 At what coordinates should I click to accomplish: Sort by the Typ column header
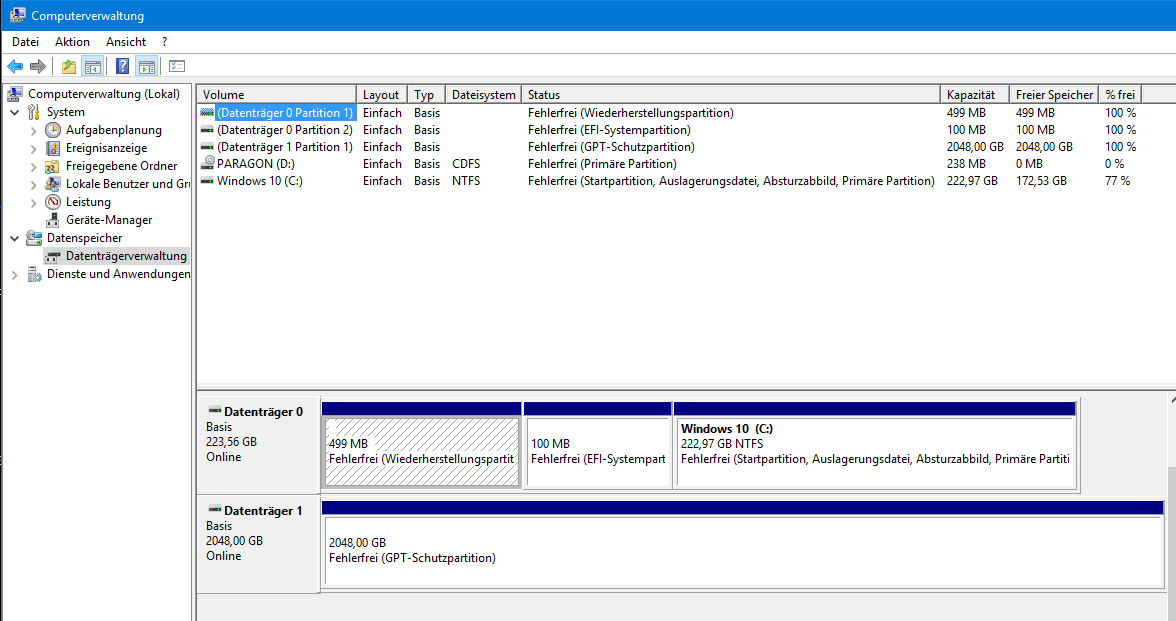coord(426,94)
